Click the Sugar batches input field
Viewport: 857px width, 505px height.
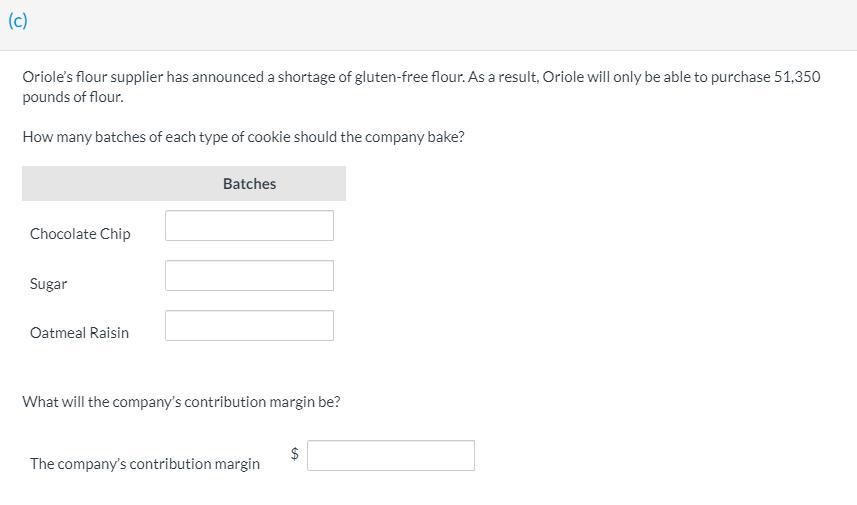coord(249,276)
